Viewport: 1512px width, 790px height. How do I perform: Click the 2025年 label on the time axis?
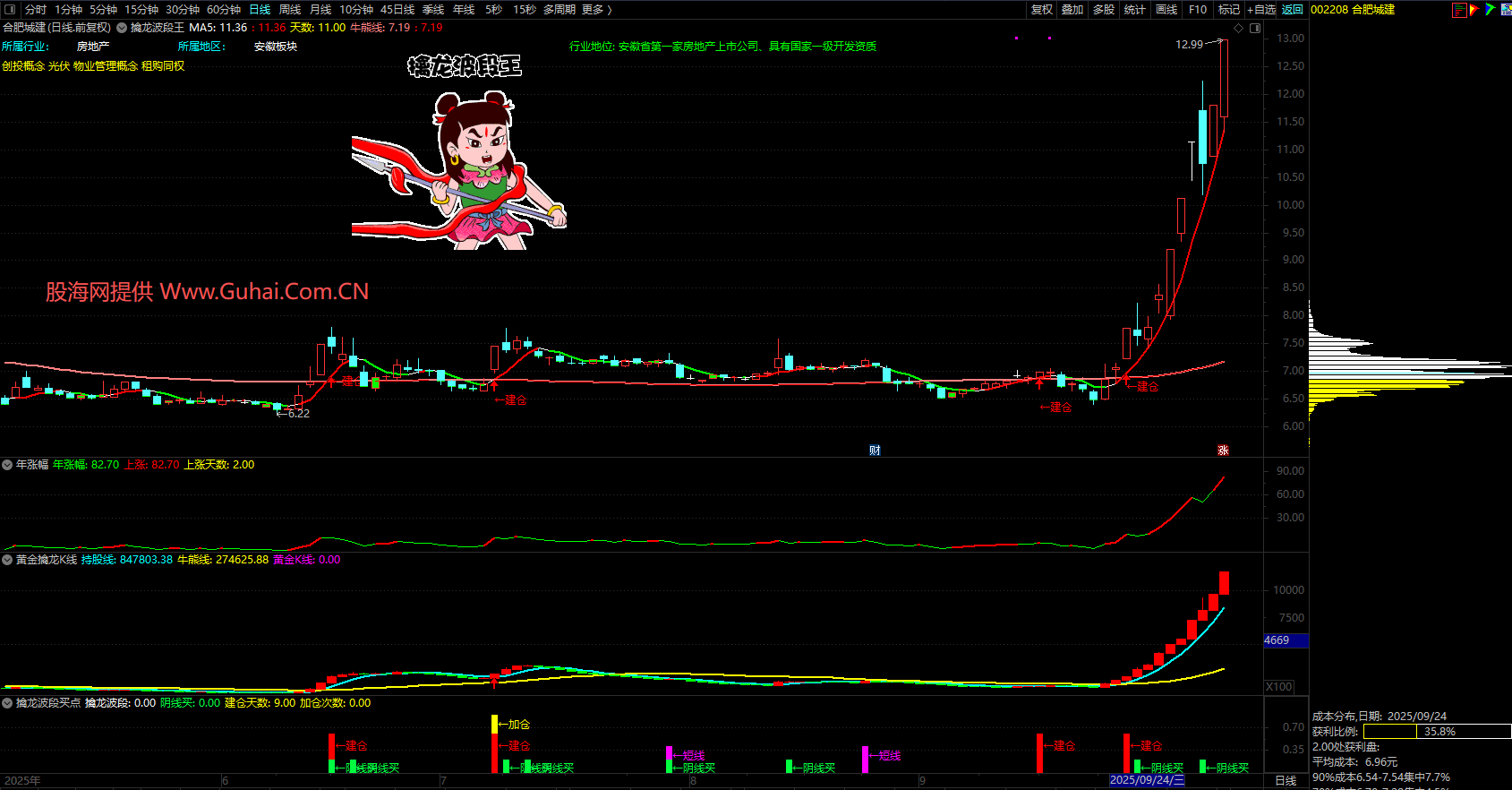(x=22, y=781)
